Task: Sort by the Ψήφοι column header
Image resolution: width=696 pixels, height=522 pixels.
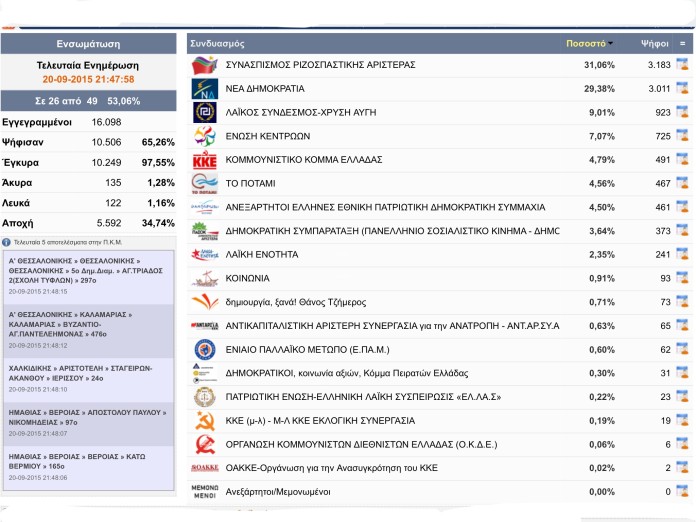Action: pyautogui.click(x=655, y=44)
